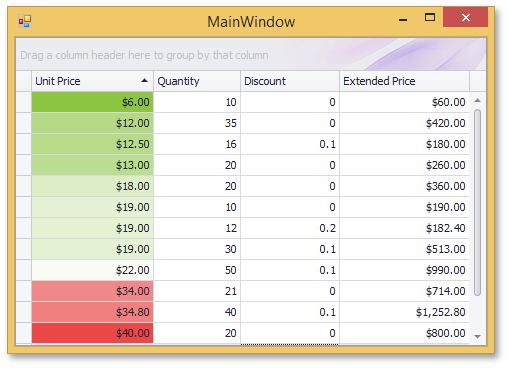Image resolution: width=508 pixels, height=368 pixels.
Task: Click the scrollbar up arrow
Action: tap(478, 100)
